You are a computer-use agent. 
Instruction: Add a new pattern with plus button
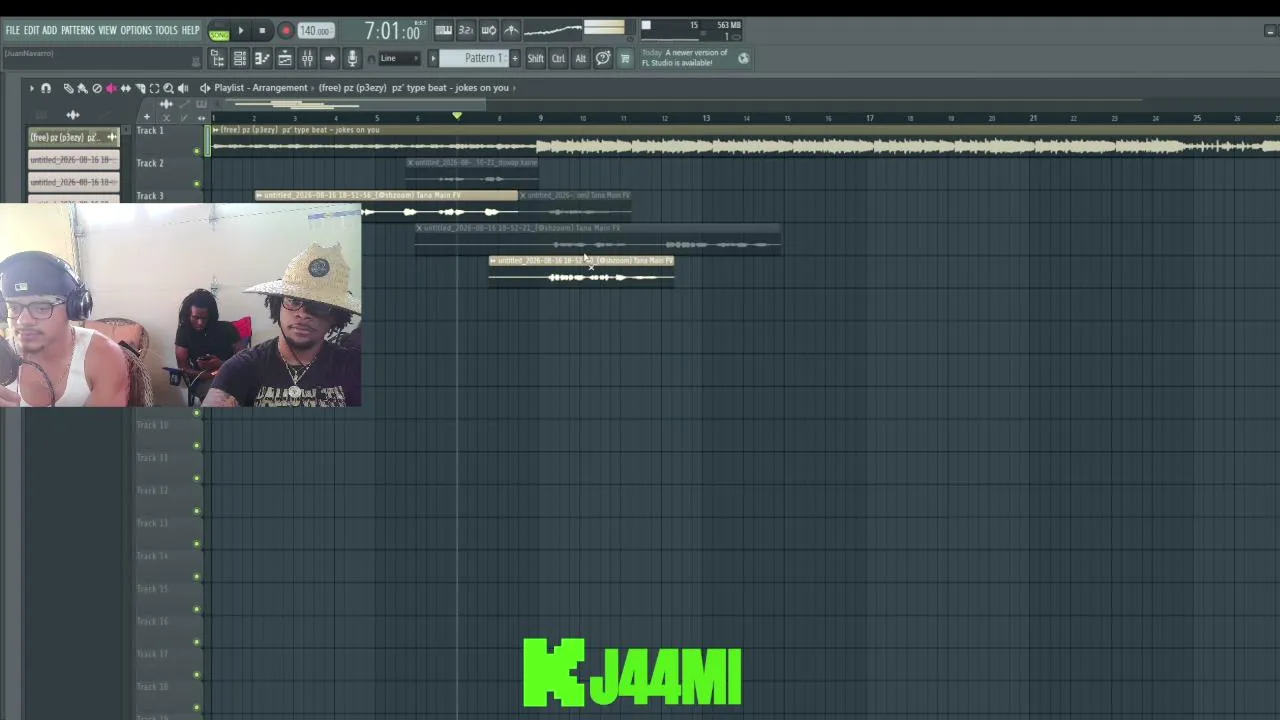tap(515, 58)
